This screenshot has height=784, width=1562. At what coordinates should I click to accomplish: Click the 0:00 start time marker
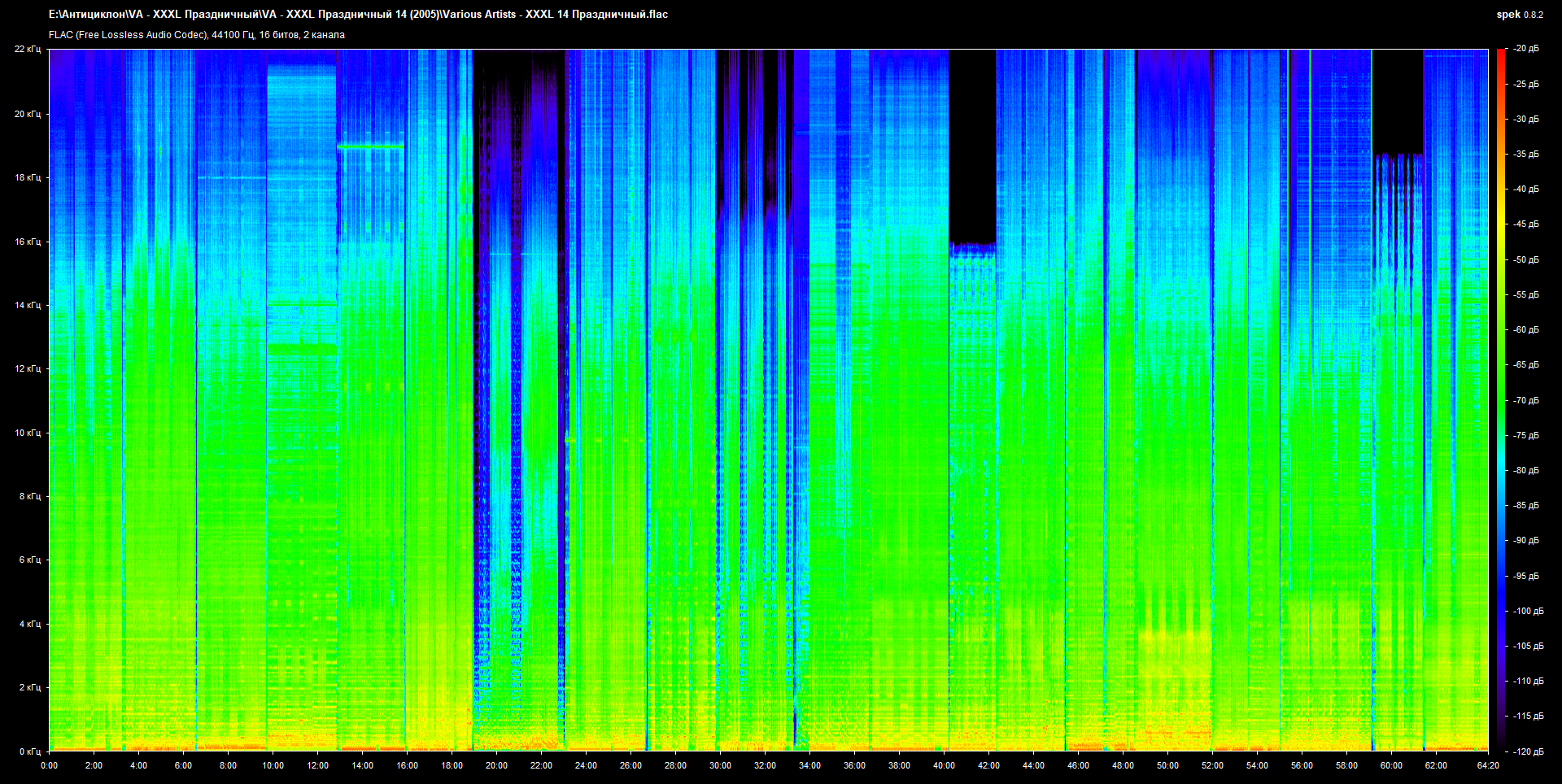49,765
